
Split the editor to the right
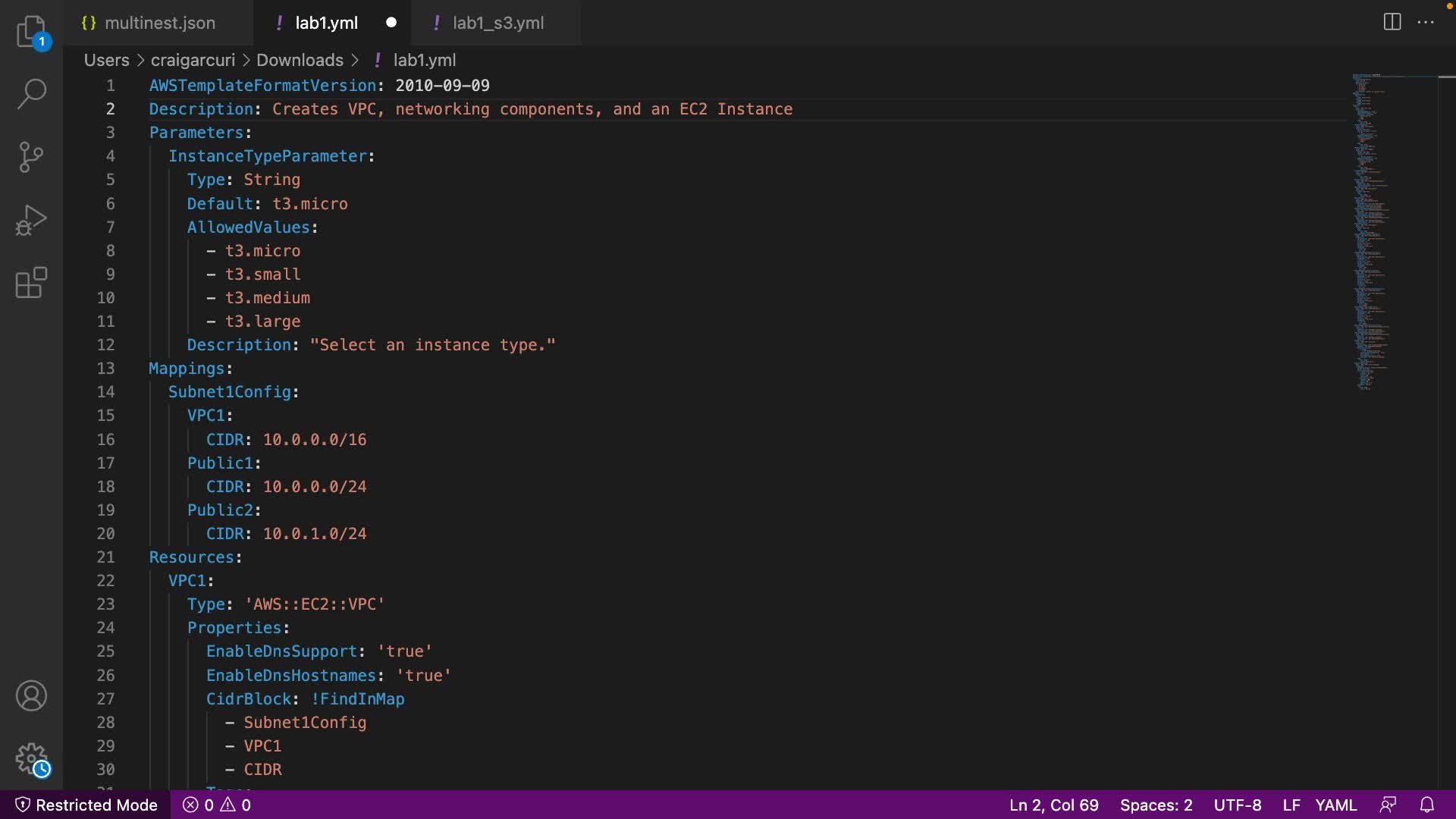point(1392,22)
